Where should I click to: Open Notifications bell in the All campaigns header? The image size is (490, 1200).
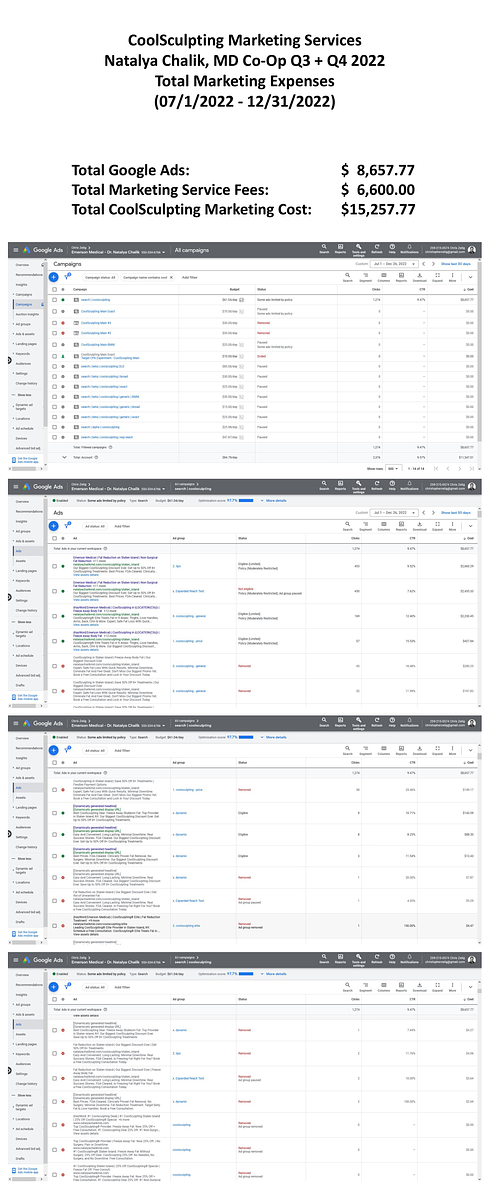pos(410,249)
